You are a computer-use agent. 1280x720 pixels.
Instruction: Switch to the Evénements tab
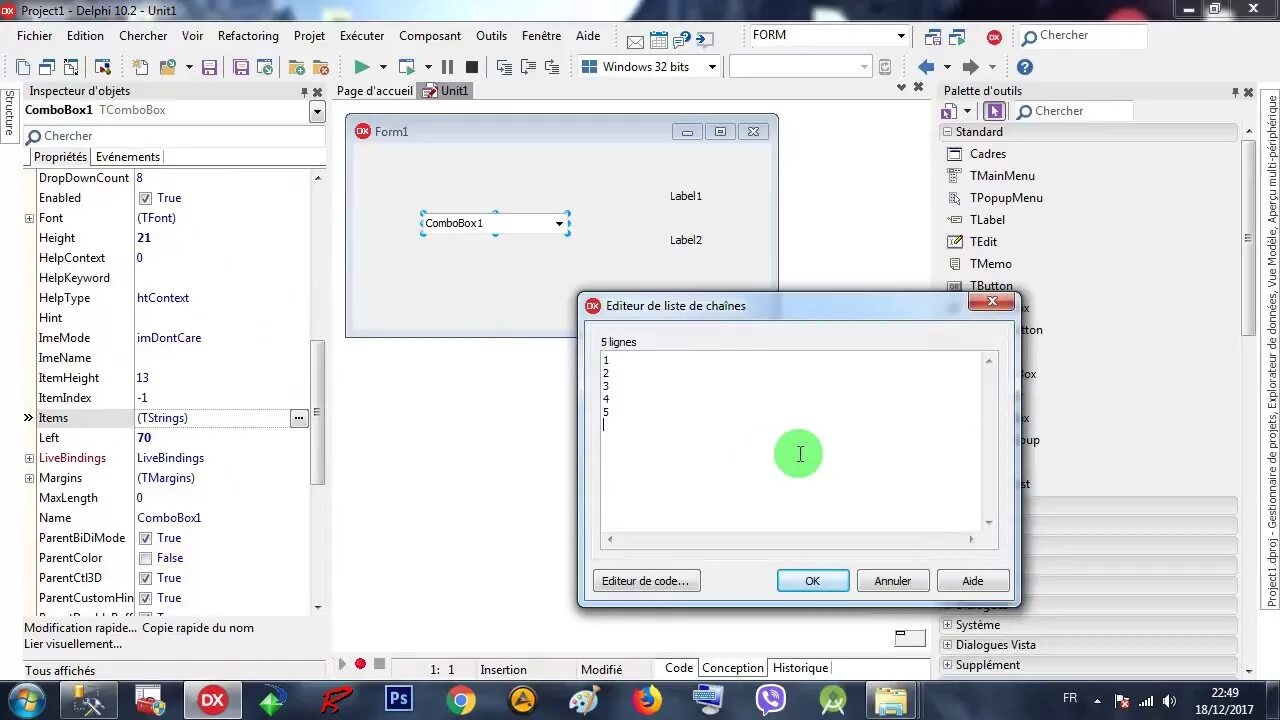coord(127,157)
